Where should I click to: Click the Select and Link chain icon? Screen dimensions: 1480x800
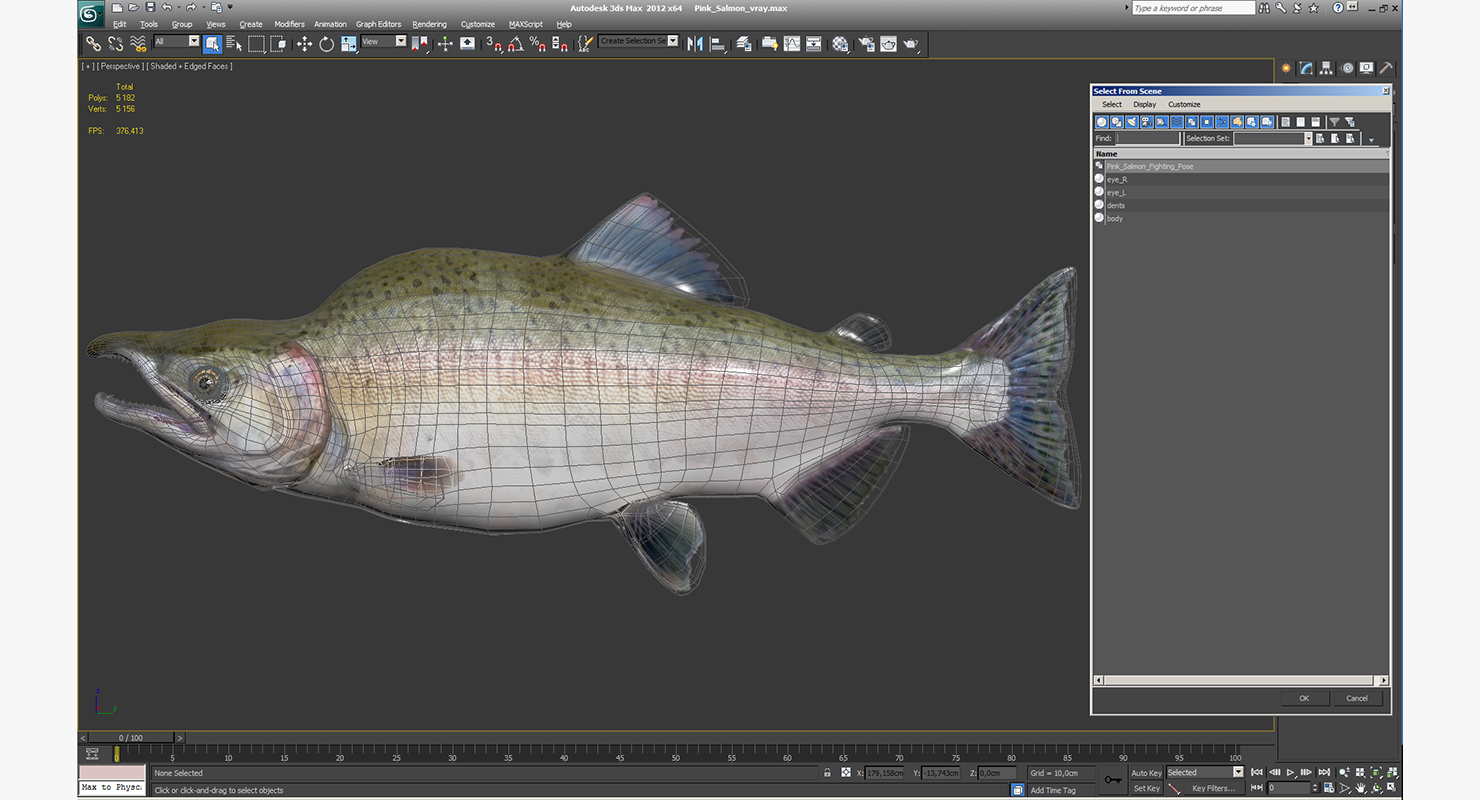[x=93, y=44]
